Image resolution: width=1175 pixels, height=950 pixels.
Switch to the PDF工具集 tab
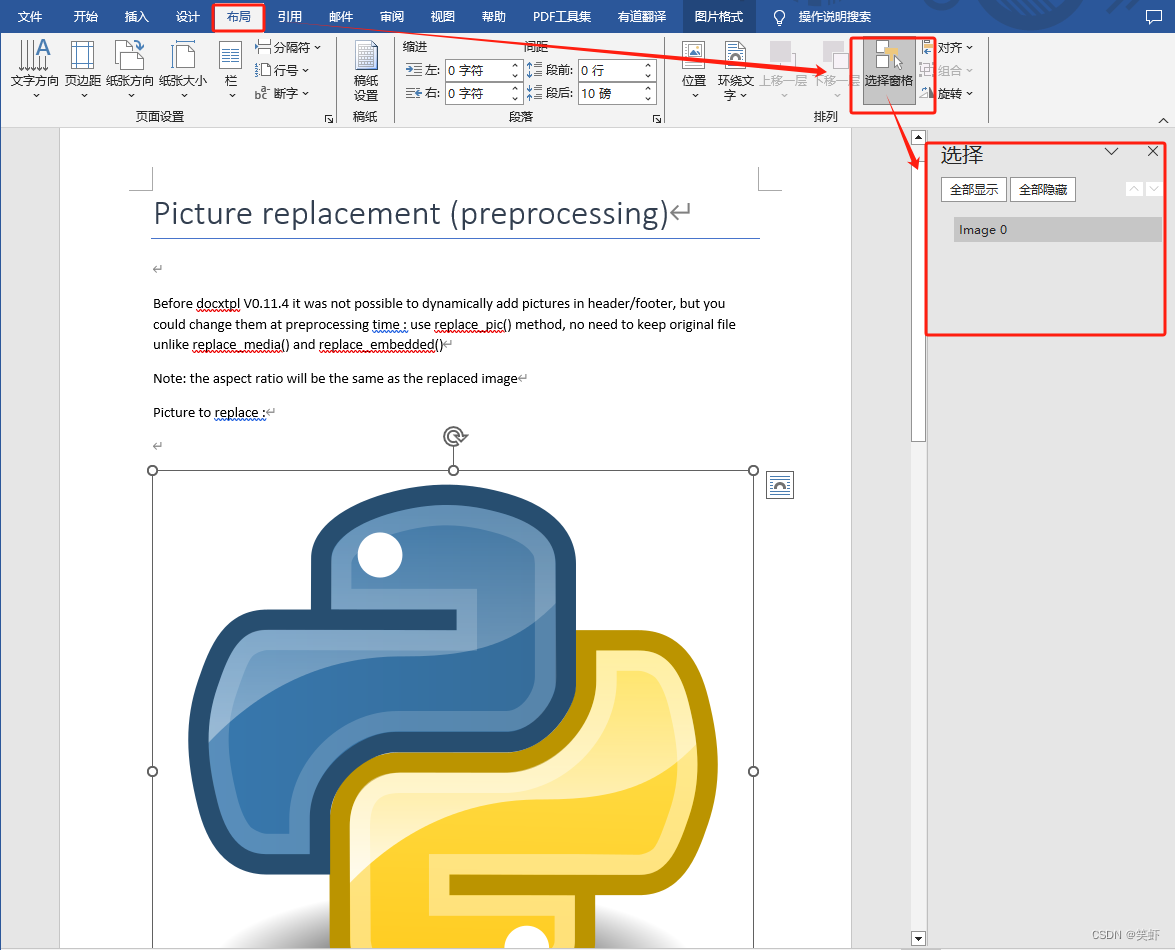(562, 16)
